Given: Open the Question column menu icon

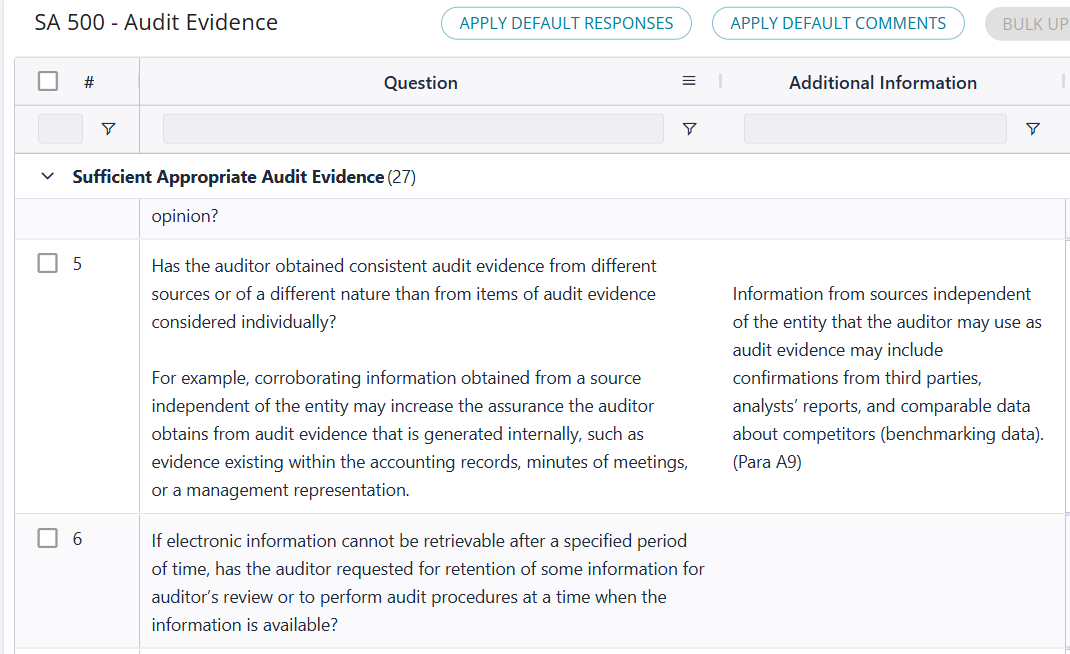Looking at the screenshot, I should tap(689, 82).
